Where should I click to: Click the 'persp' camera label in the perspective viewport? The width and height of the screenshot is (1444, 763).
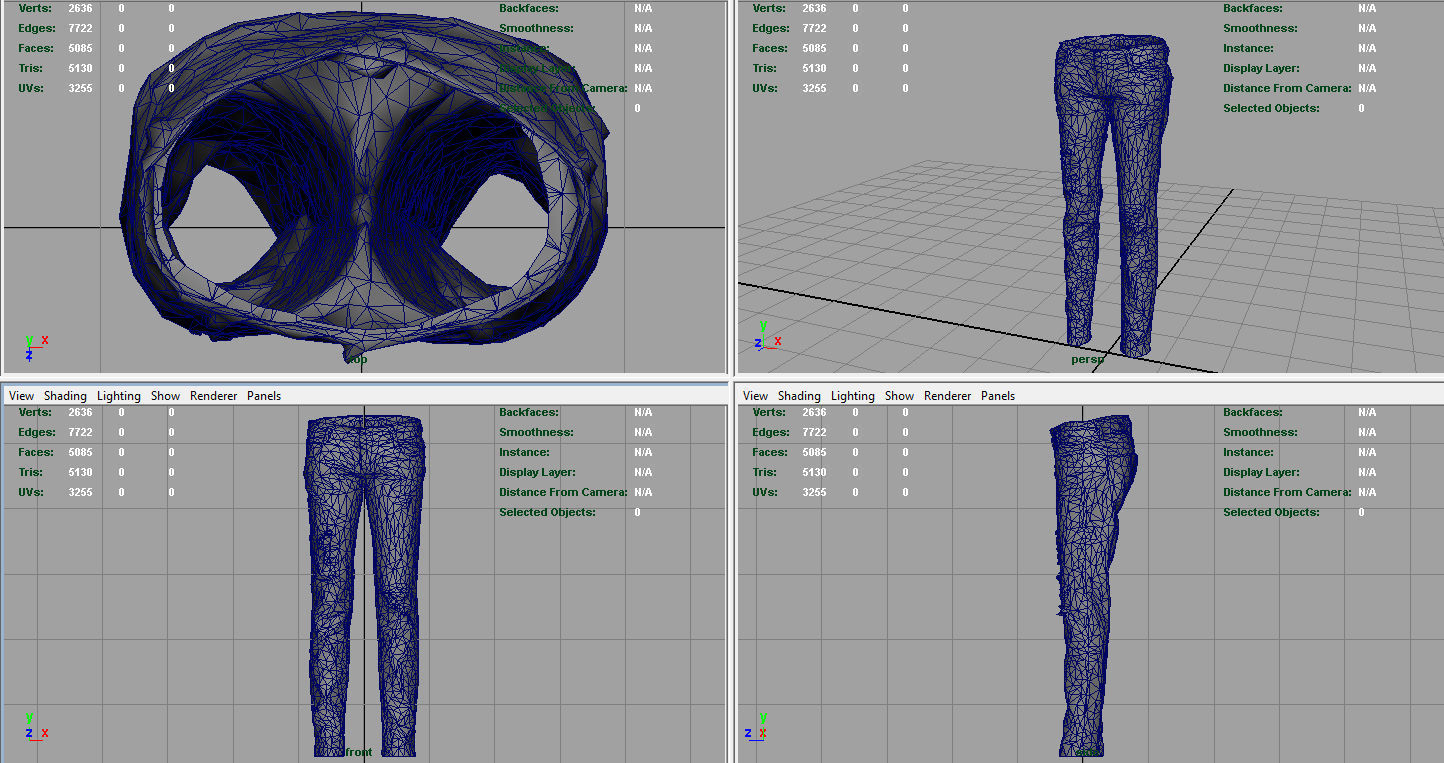click(1088, 359)
